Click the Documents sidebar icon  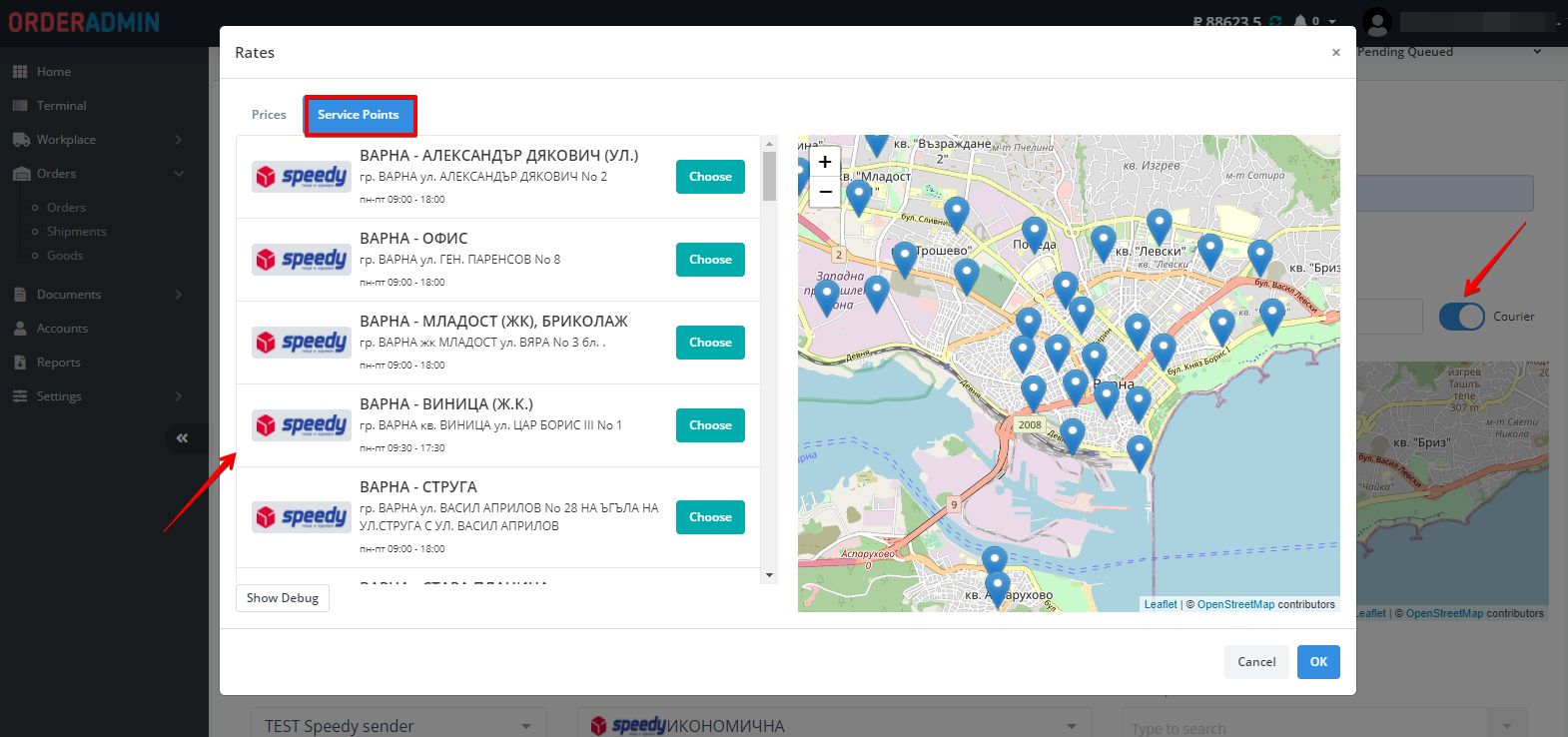pos(20,295)
